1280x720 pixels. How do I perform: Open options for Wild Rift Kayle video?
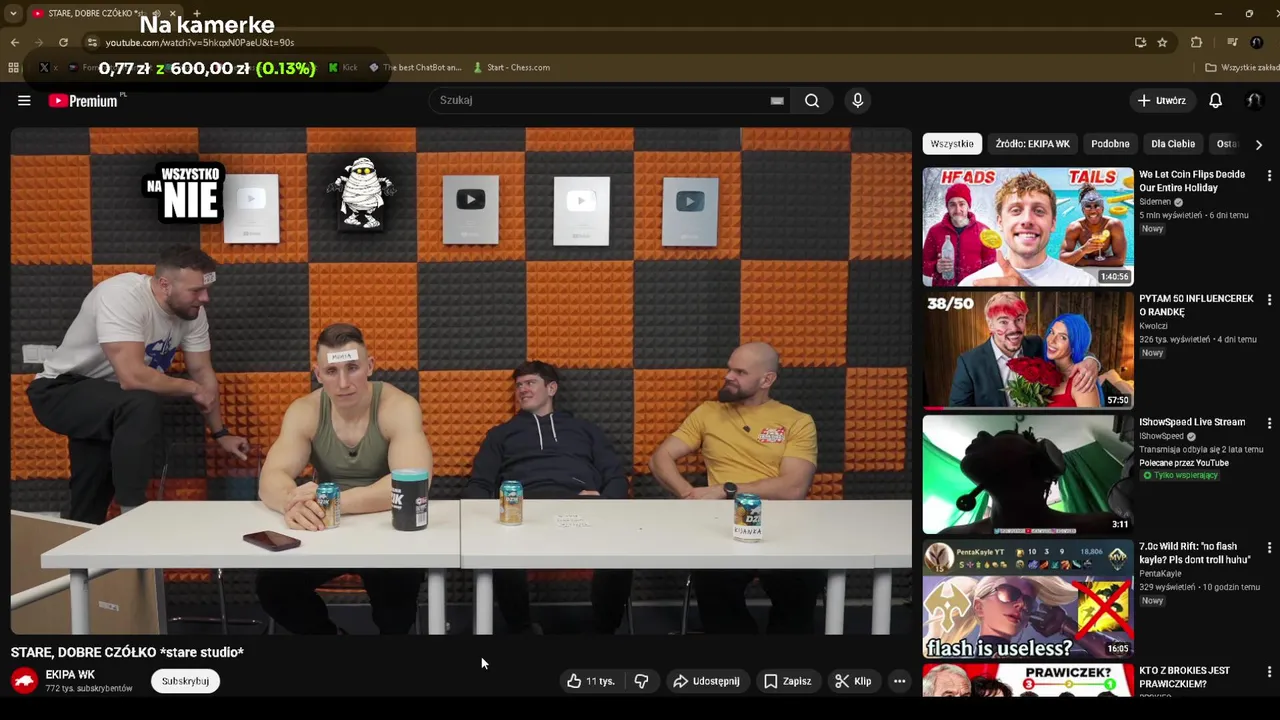click(1269, 548)
